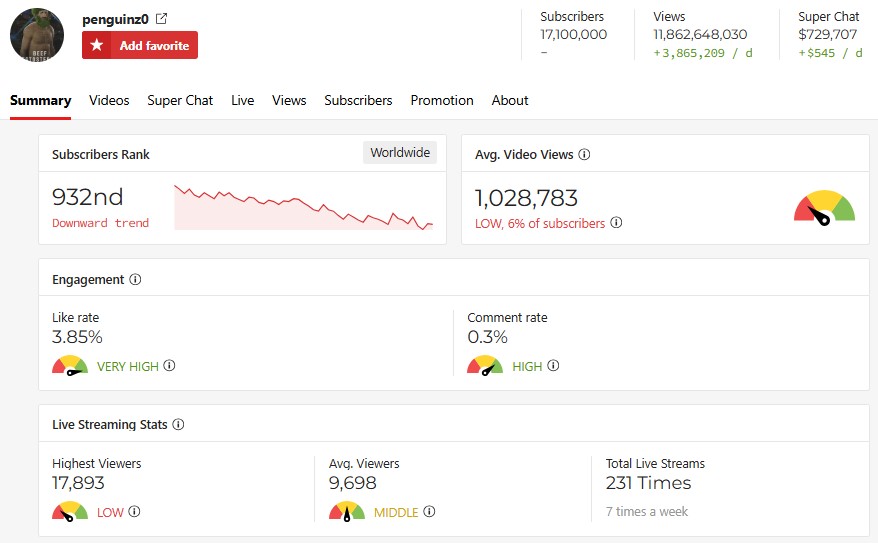The height and width of the screenshot is (543, 878).
Task: Go to the Live tab
Action: (242, 100)
